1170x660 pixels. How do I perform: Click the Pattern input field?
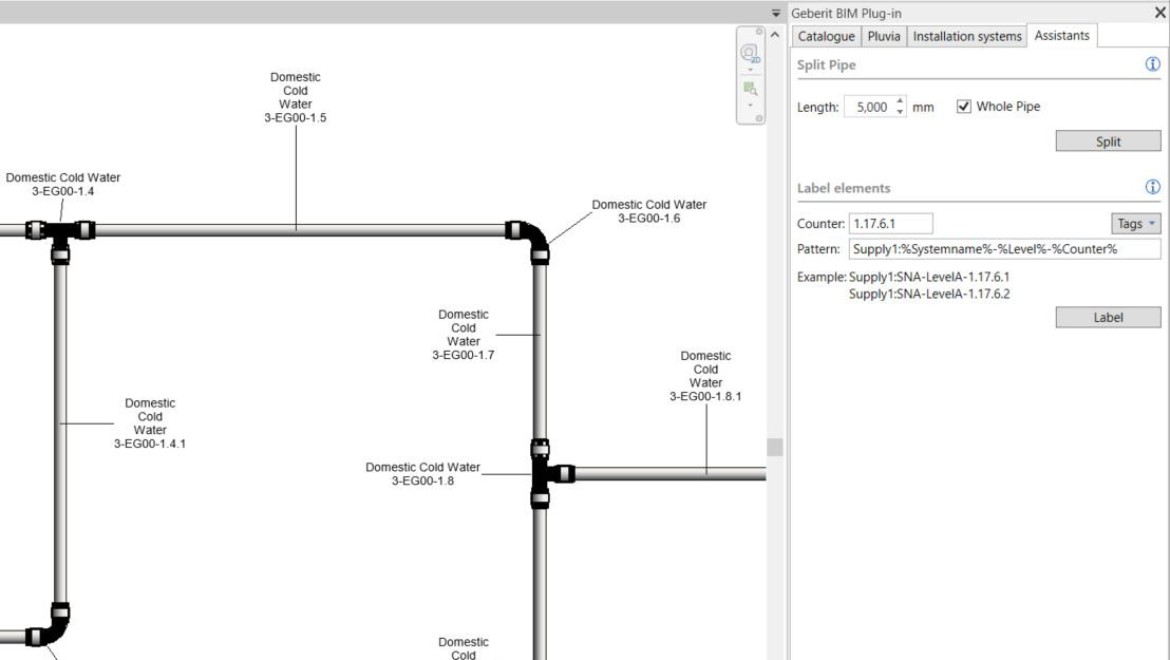(x=1003, y=249)
